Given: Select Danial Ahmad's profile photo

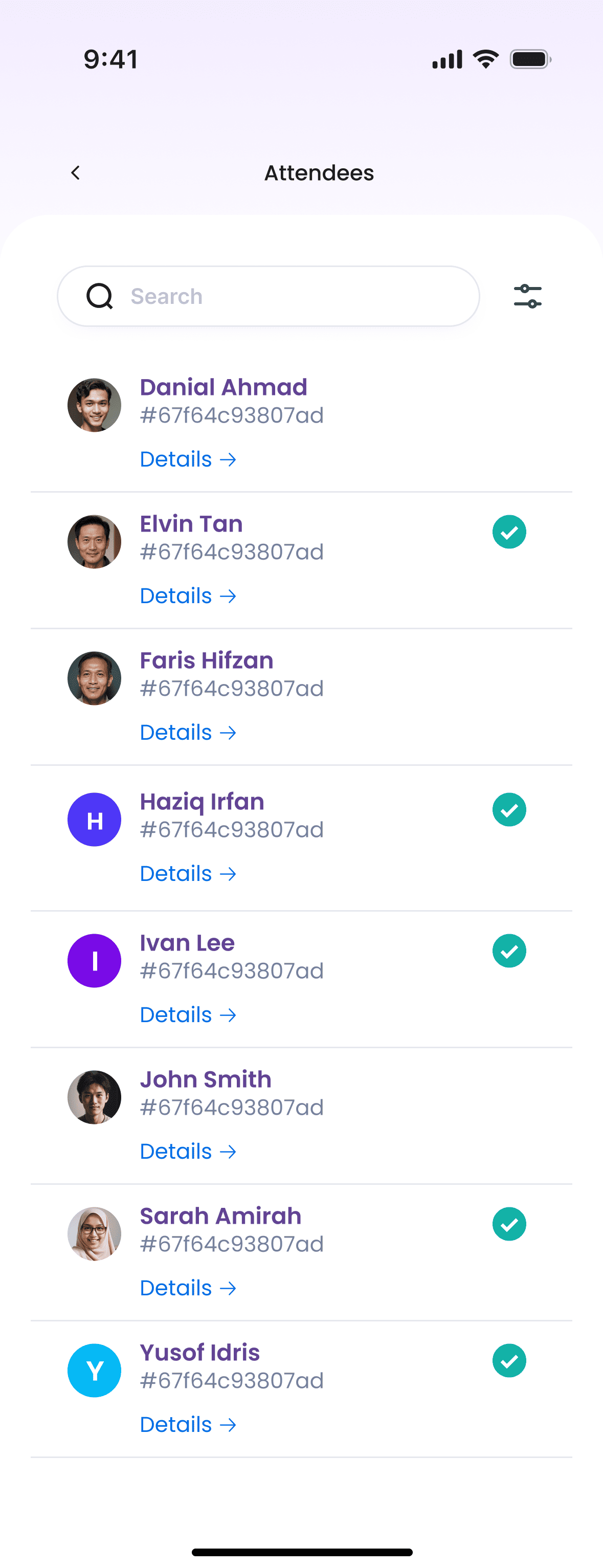Looking at the screenshot, I should tap(94, 405).
